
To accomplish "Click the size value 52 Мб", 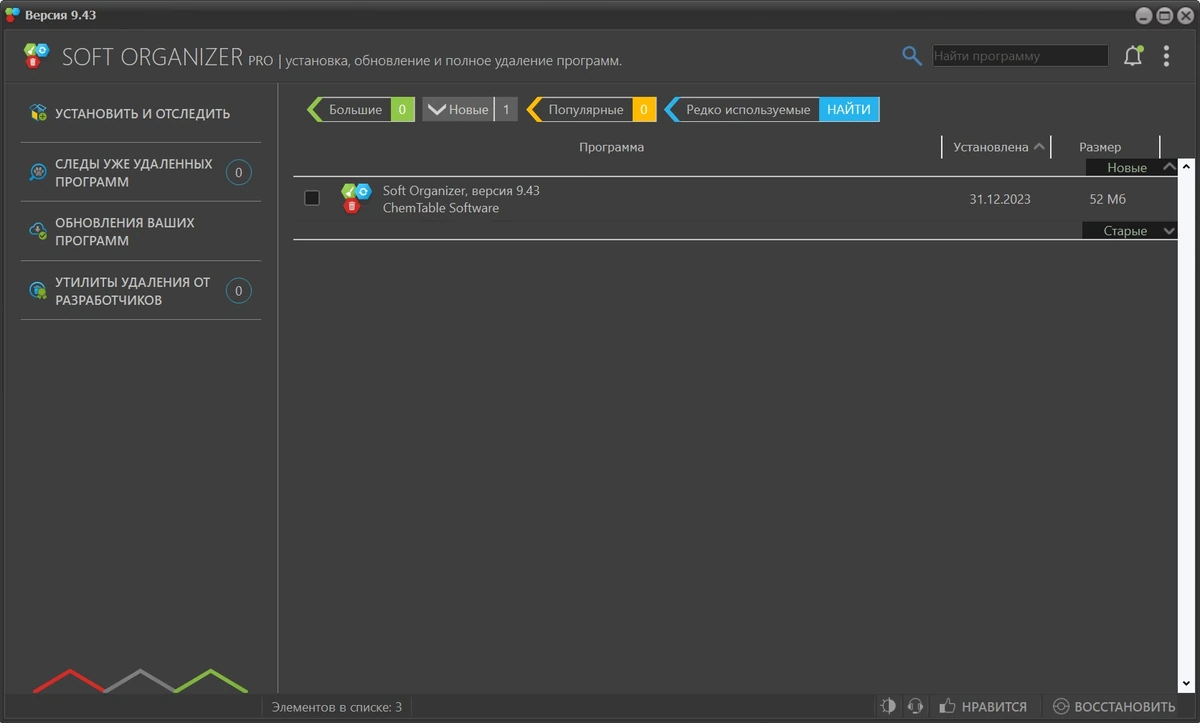I will [1108, 199].
